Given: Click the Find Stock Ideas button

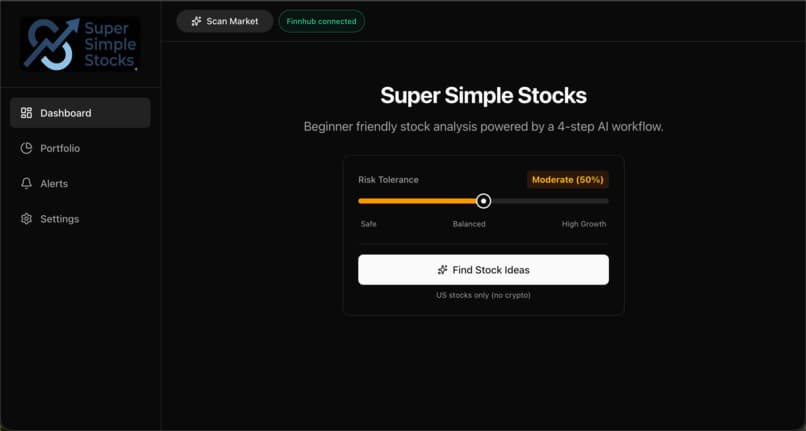Looking at the screenshot, I should 483,270.
